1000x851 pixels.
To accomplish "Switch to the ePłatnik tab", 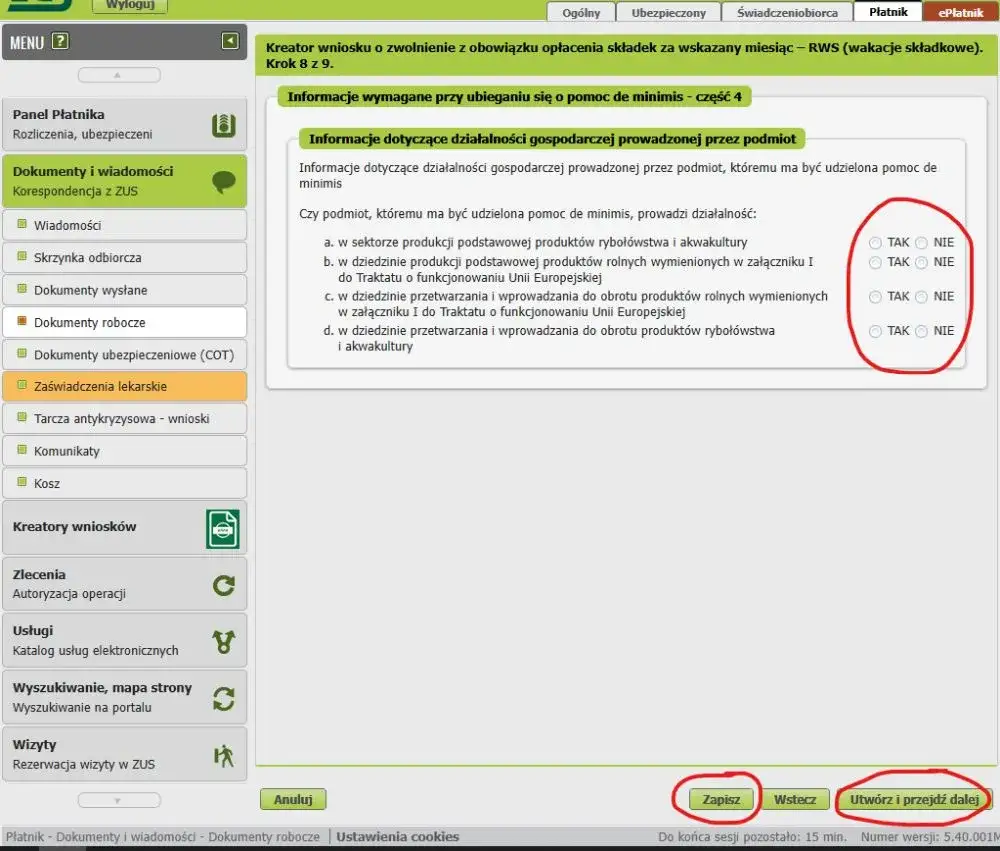I will coord(960,13).
